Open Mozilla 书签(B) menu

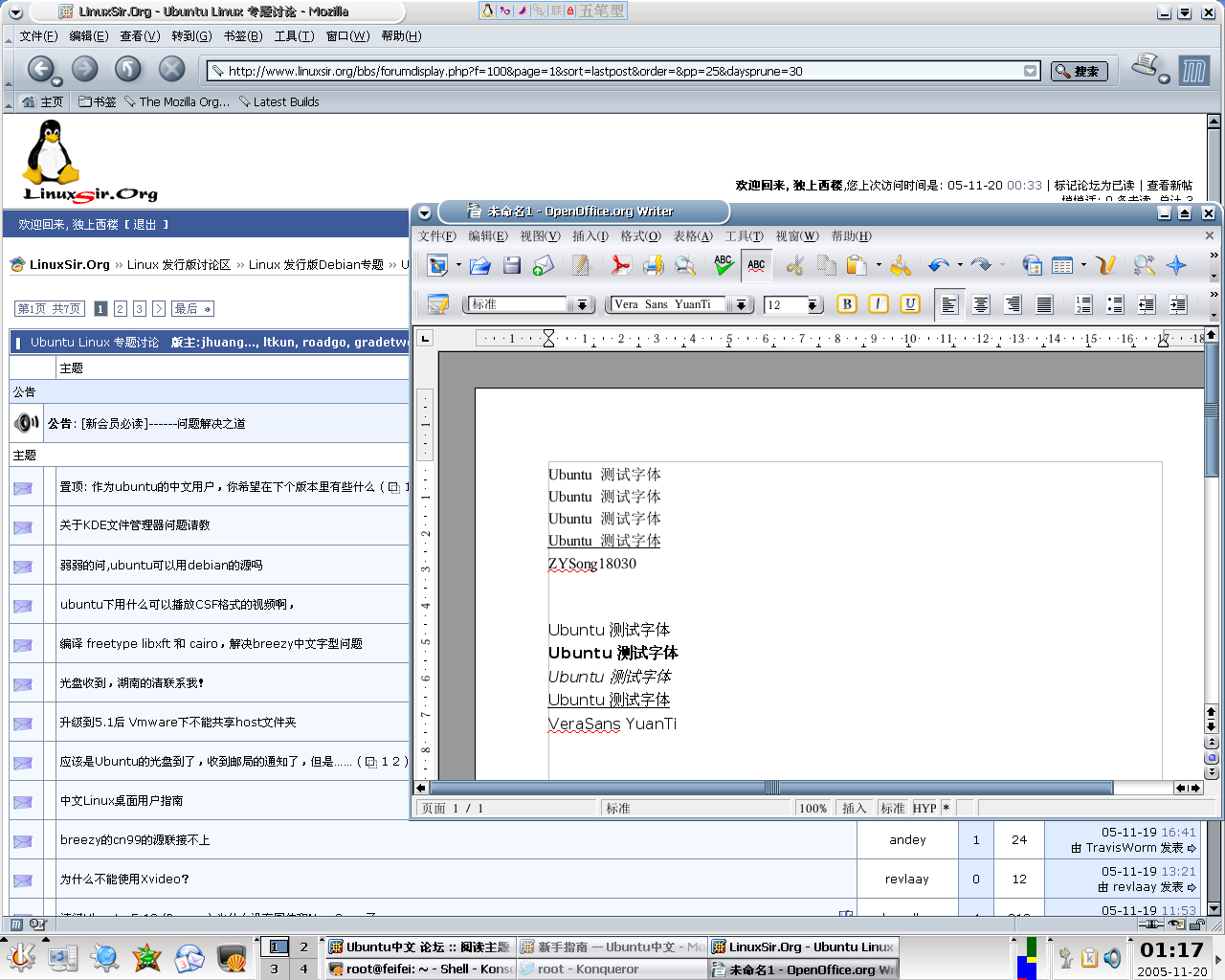click(242, 36)
